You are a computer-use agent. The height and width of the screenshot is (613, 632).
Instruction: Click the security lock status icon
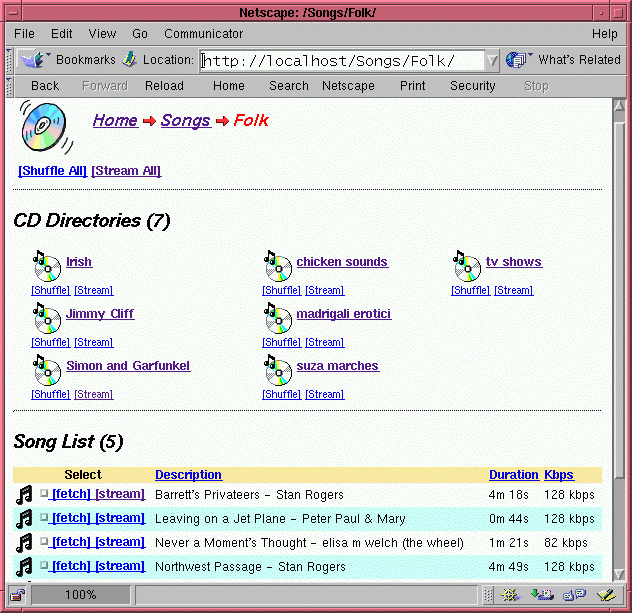point(17,595)
